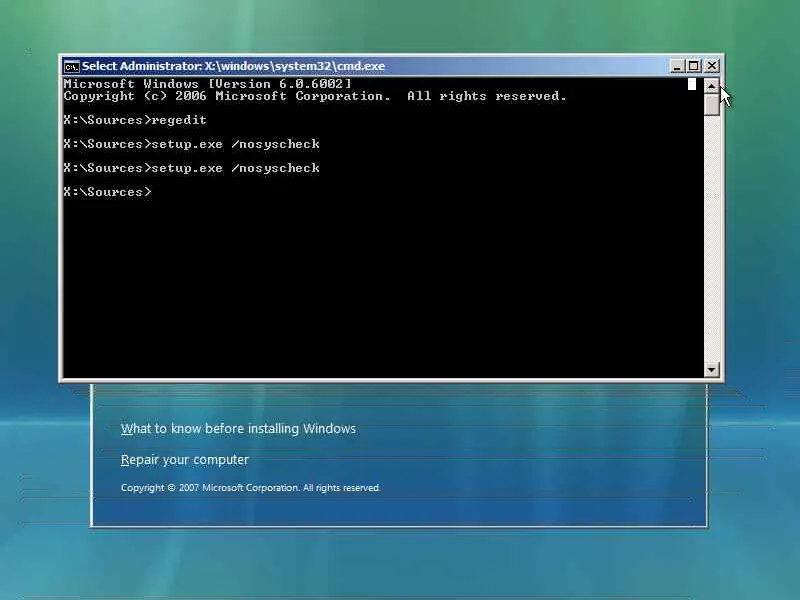This screenshot has height=600, width=800.
Task: Click the scrollbar up arrow in cmd
Action: [x=711, y=86]
